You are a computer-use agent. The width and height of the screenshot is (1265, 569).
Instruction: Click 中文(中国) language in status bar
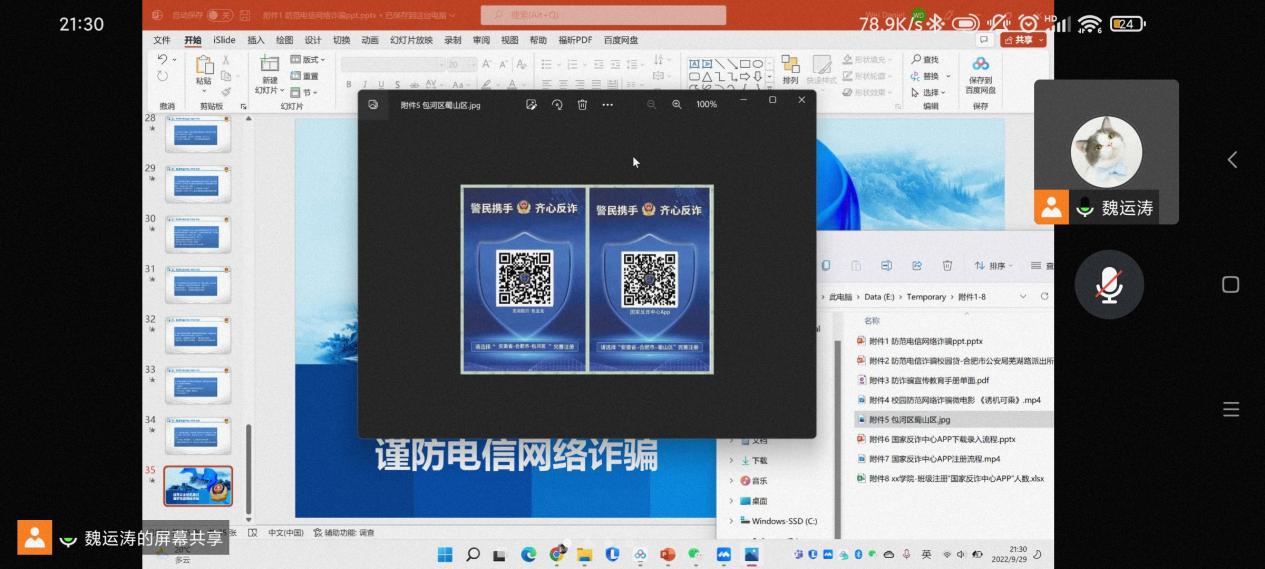[285, 533]
